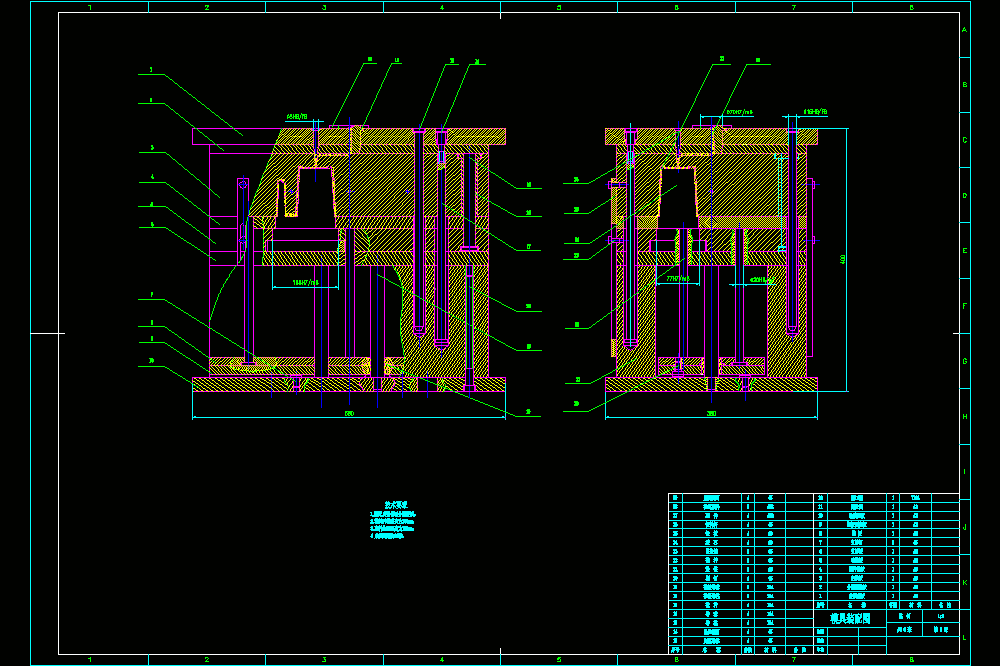Click the 184H7/m6 dimension inside left view
The height and width of the screenshot is (666, 1000).
(x=305, y=283)
